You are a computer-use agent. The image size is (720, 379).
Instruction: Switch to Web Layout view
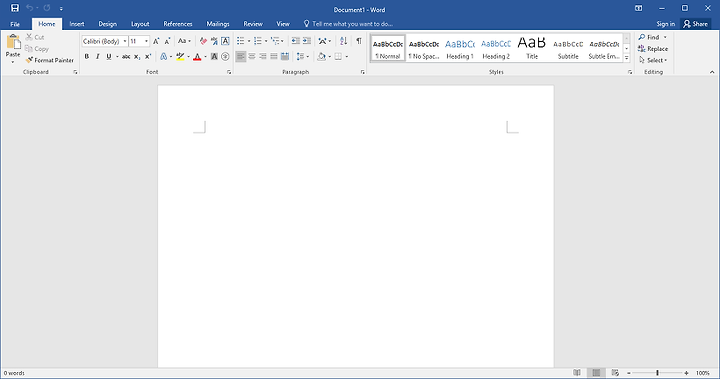[615, 373]
